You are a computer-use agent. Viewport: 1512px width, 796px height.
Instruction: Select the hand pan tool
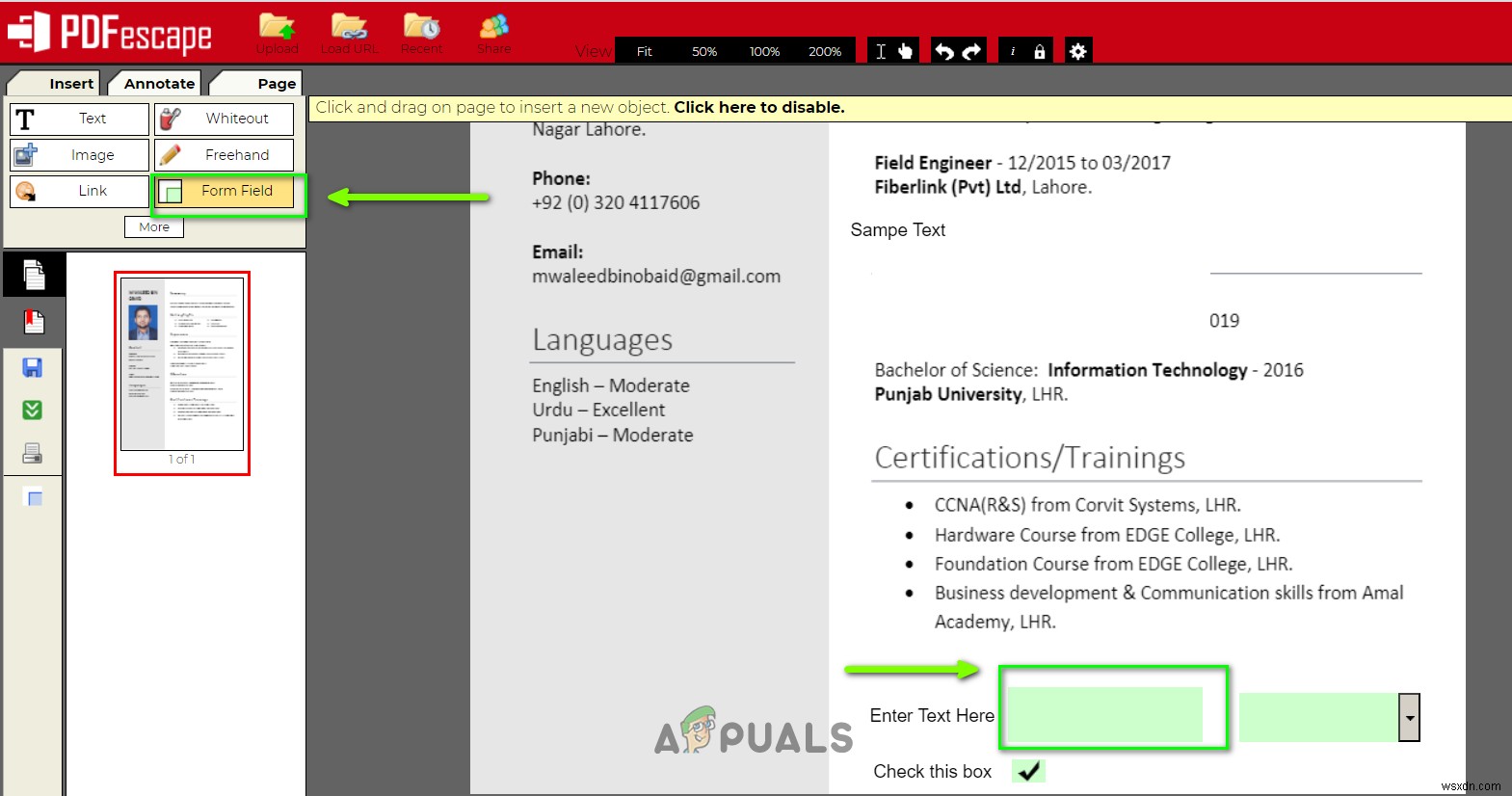pos(905,51)
